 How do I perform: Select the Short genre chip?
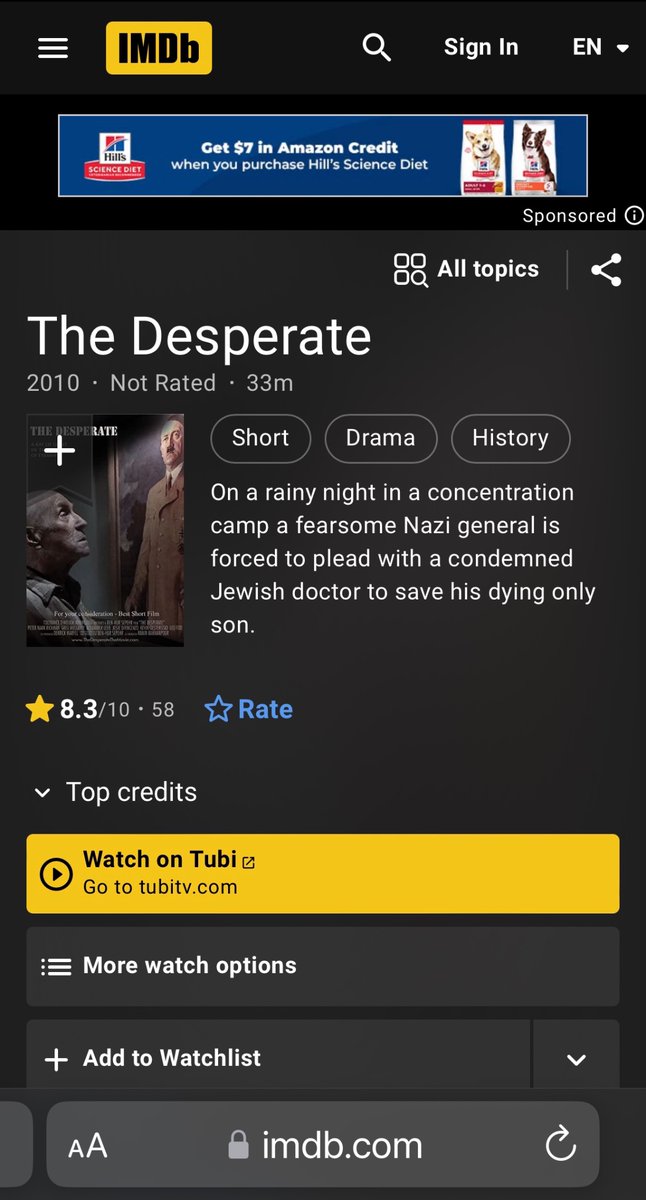pyautogui.click(x=261, y=438)
